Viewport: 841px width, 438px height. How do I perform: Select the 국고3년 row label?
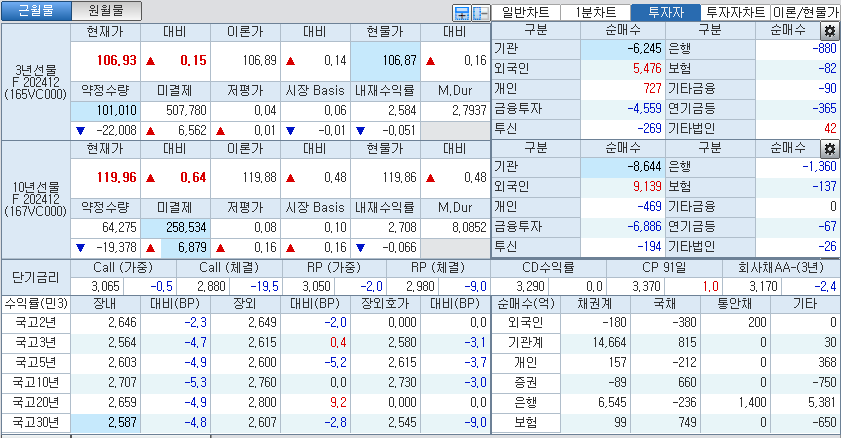tap(35, 343)
